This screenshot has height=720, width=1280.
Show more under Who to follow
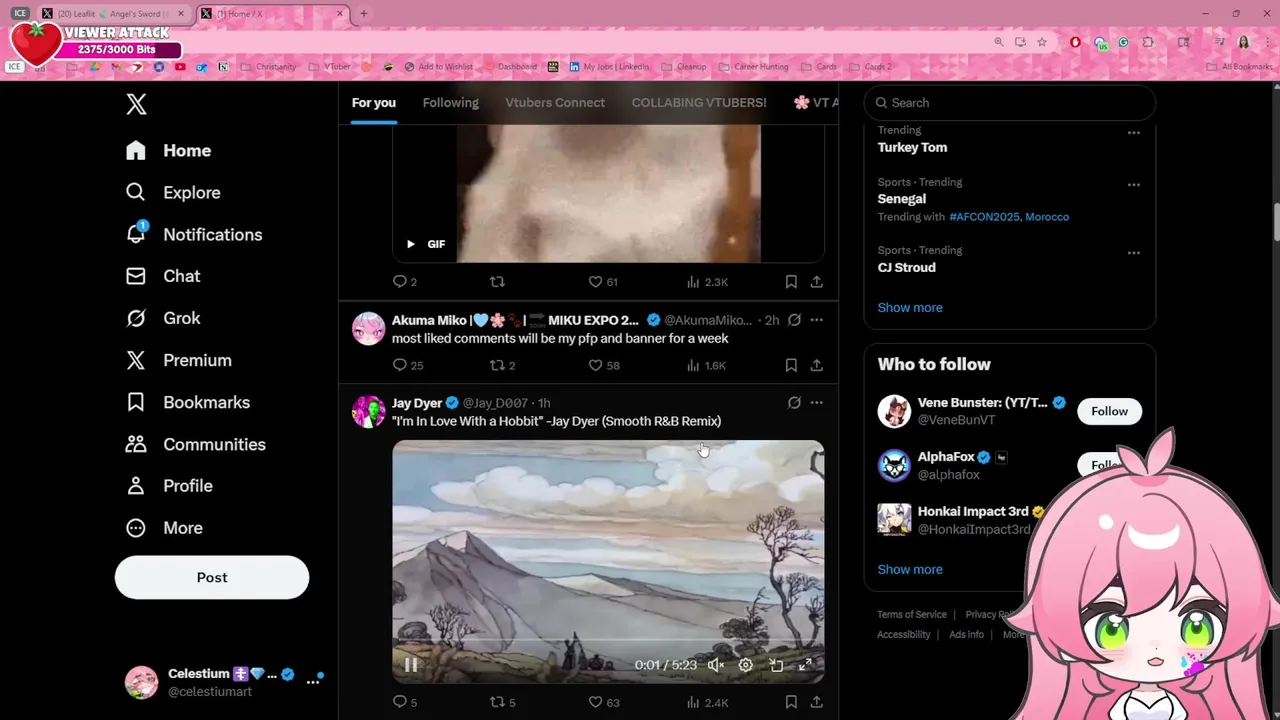910,569
